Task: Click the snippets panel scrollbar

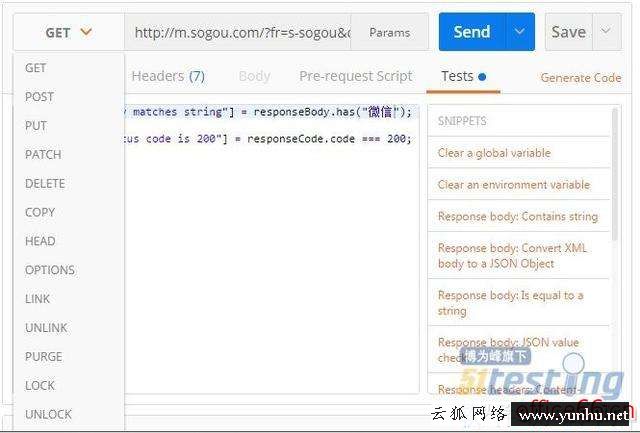Action: [615, 175]
